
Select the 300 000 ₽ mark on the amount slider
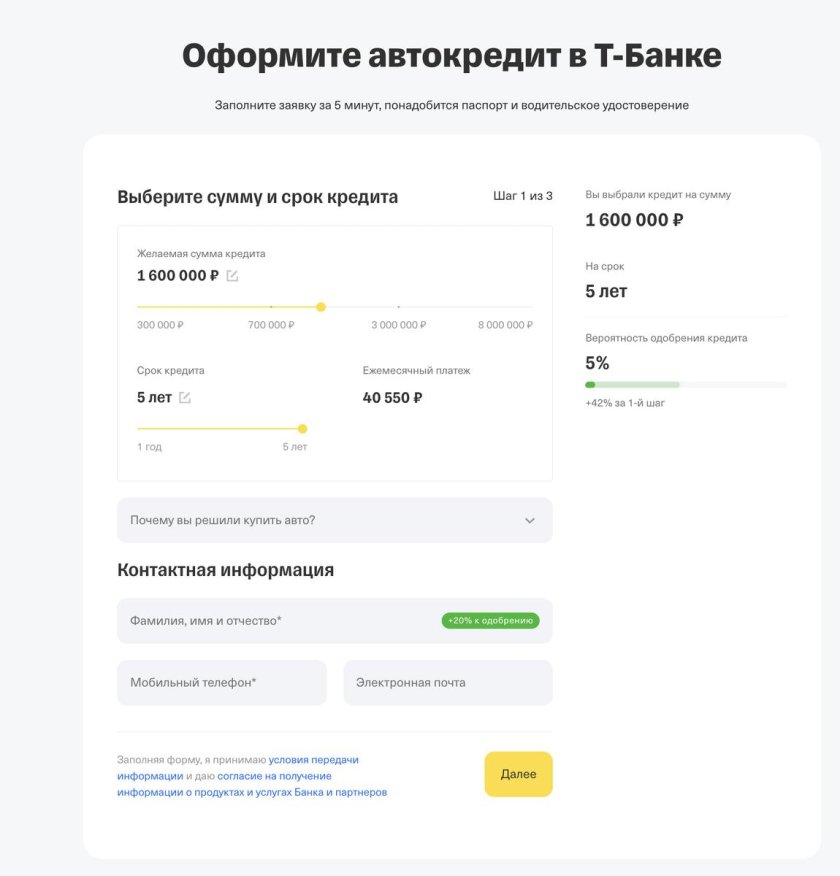point(160,325)
